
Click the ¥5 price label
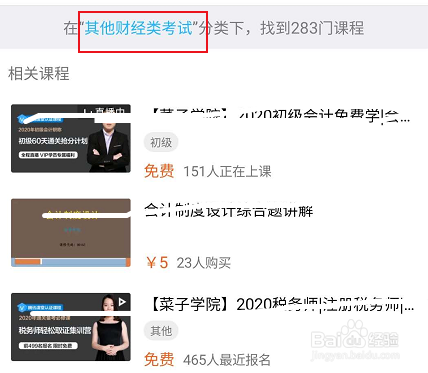tap(157, 263)
